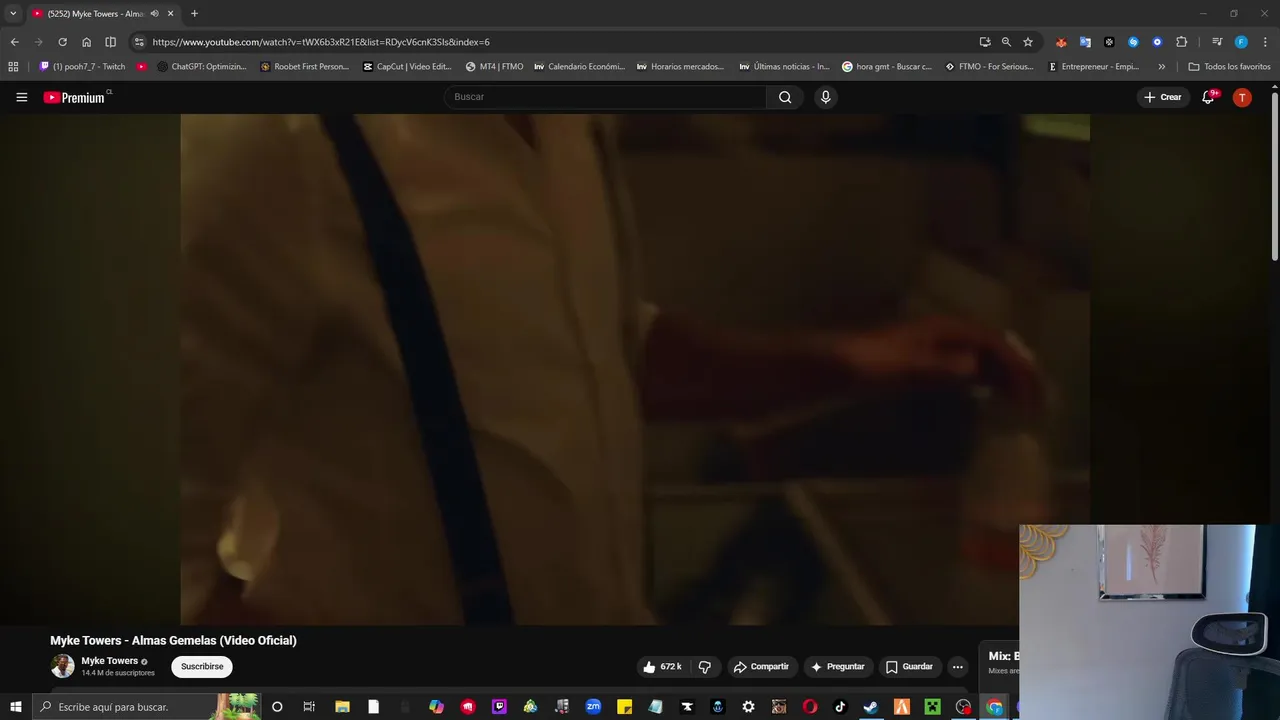This screenshot has height=720, width=1280.
Task: Toggle Chrome side panel icon
Action: click(x=110, y=42)
